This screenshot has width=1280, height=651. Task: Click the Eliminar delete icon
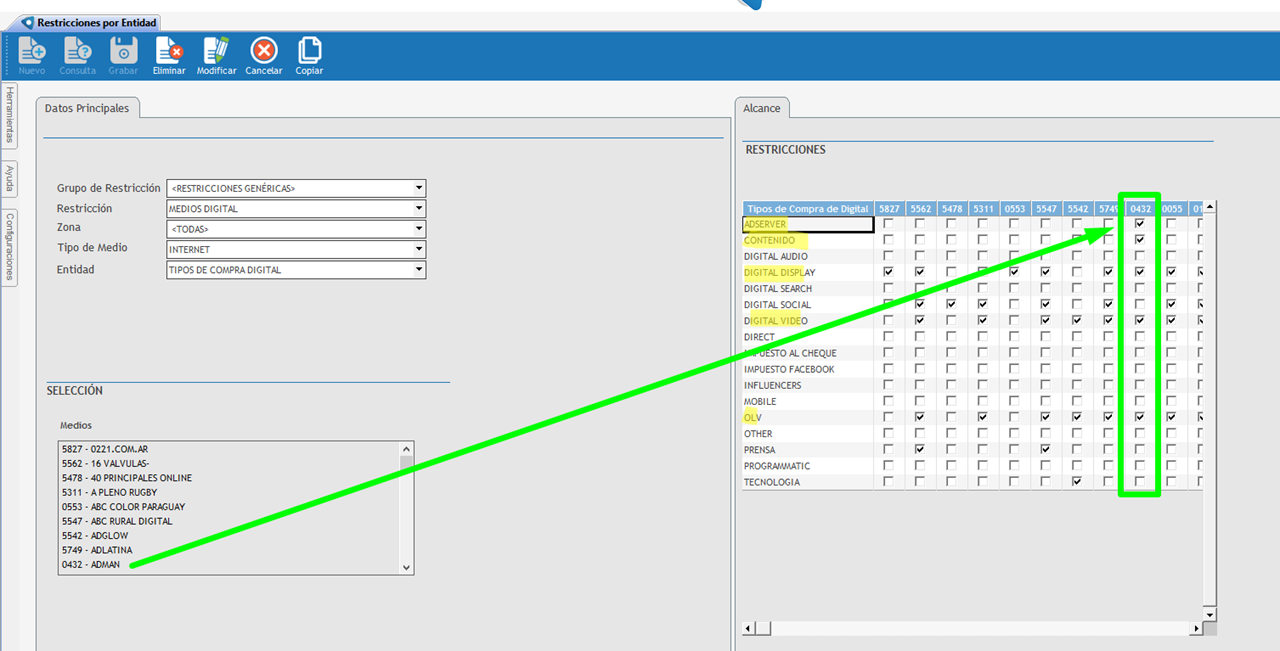169,50
